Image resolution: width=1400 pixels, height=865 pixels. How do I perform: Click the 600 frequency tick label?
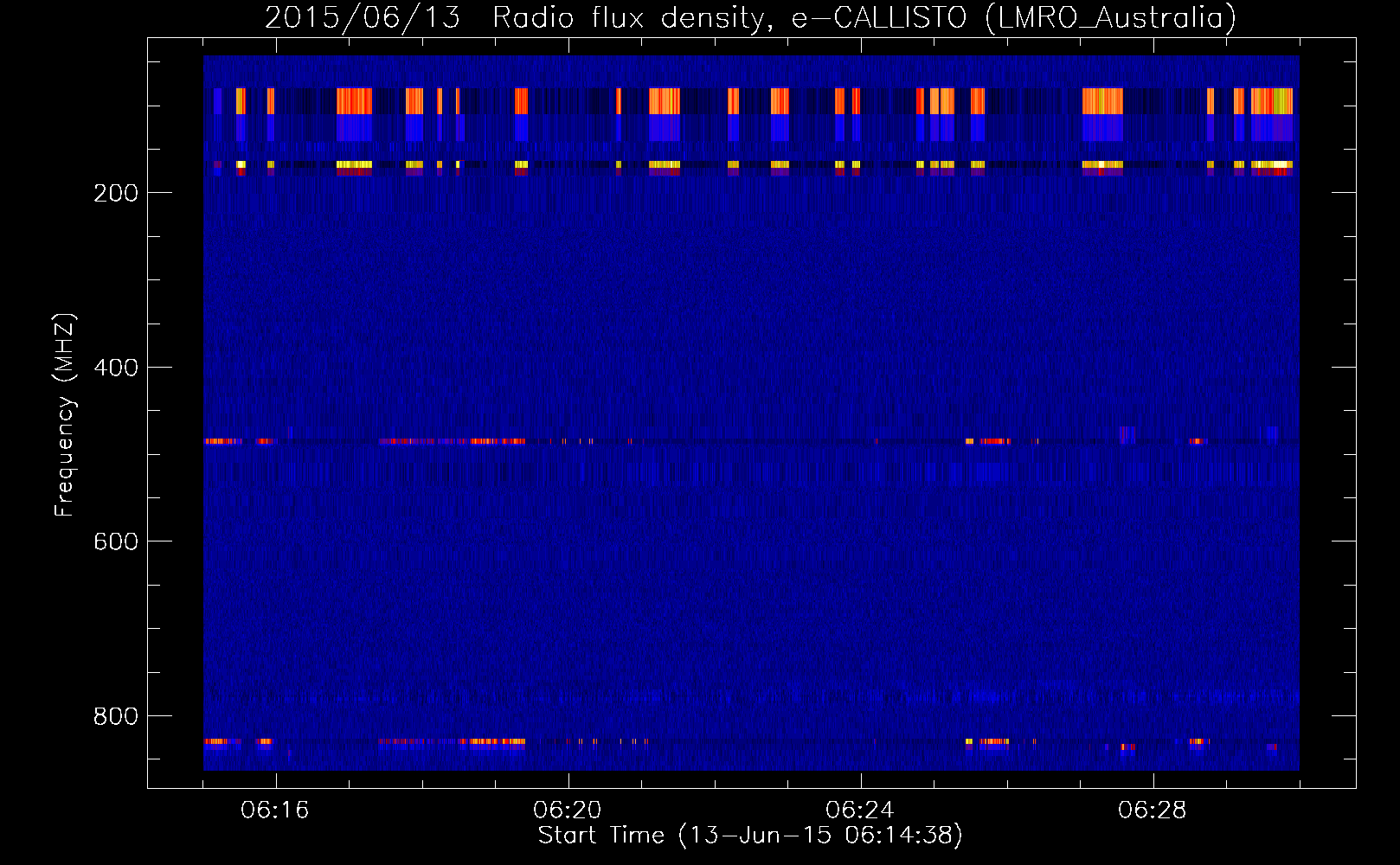pos(116,541)
